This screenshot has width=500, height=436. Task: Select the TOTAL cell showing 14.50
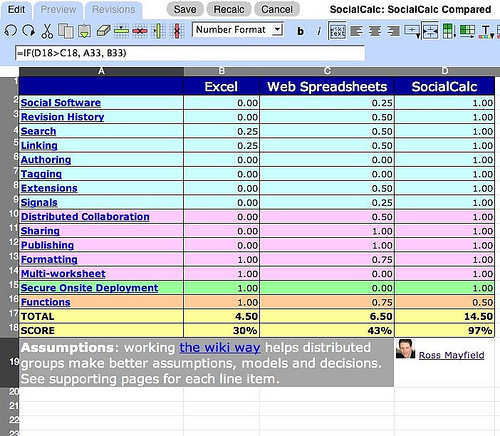click(x=445, y=316)
